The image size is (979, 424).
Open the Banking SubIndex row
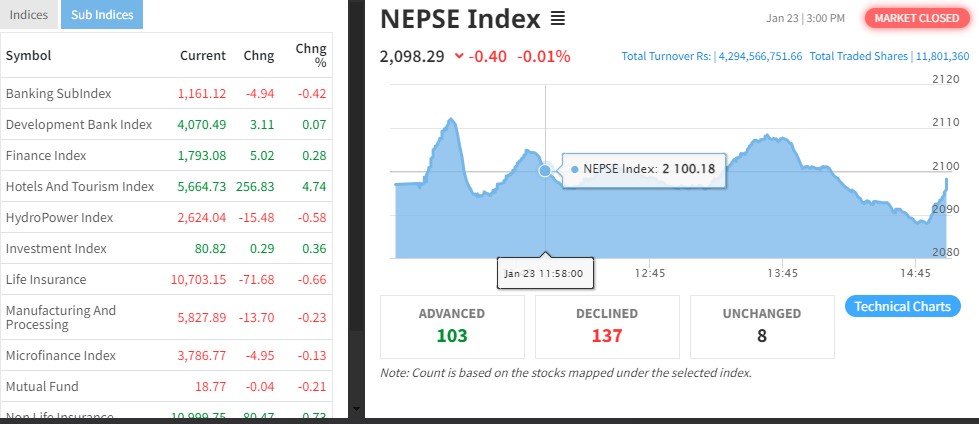(x=58, y=93)
